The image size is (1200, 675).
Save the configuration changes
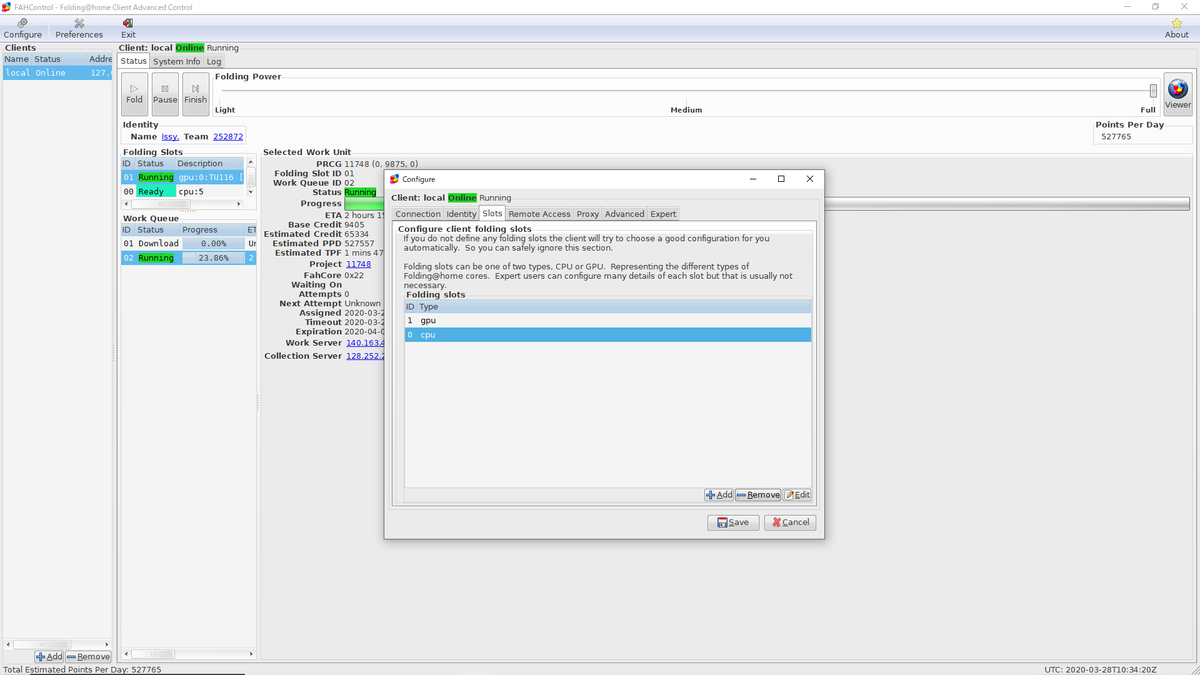coord(733,522)
